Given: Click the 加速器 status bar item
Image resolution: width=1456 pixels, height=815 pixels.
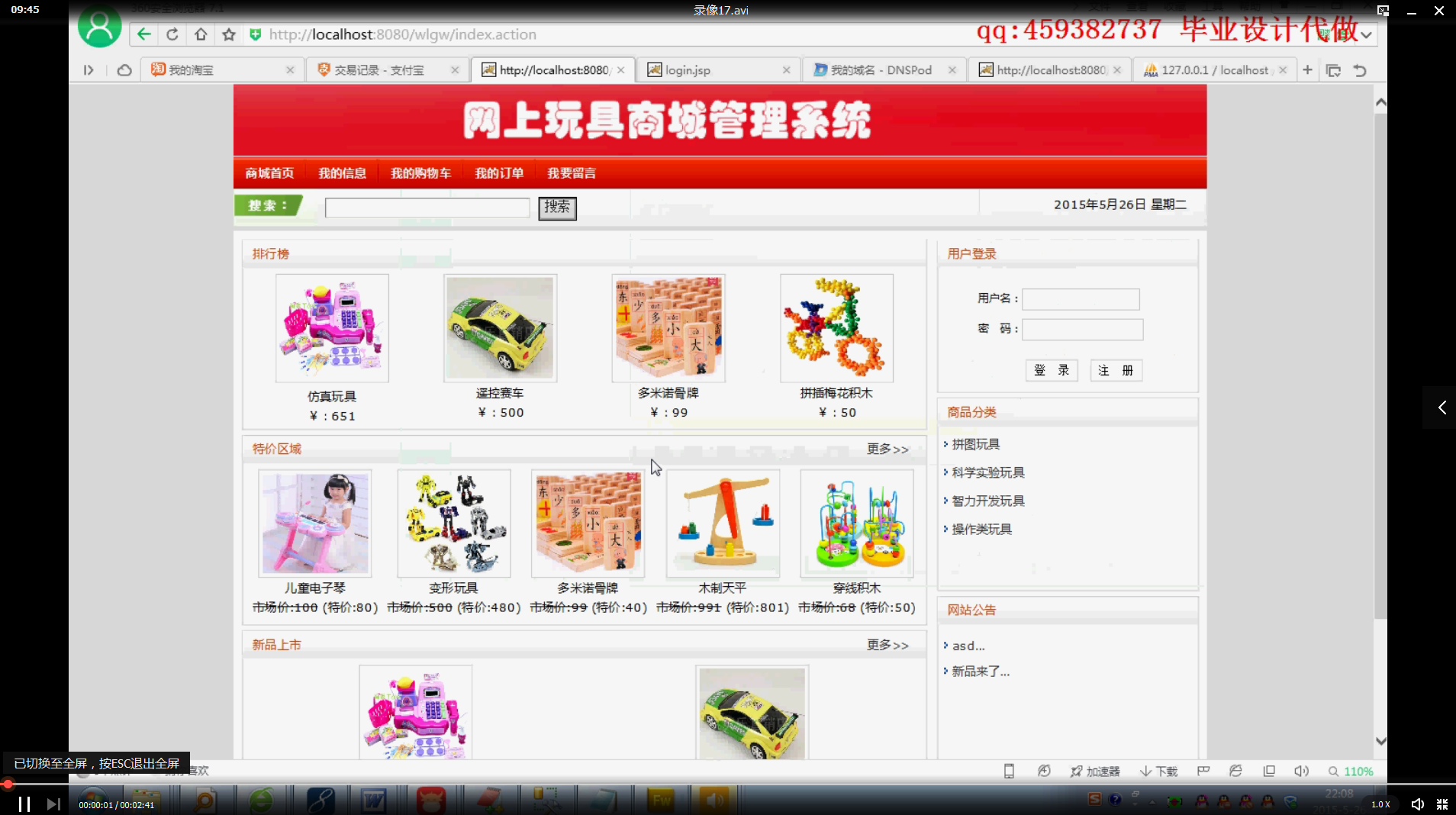Looking at the screenshot, I should [1095, 772].
